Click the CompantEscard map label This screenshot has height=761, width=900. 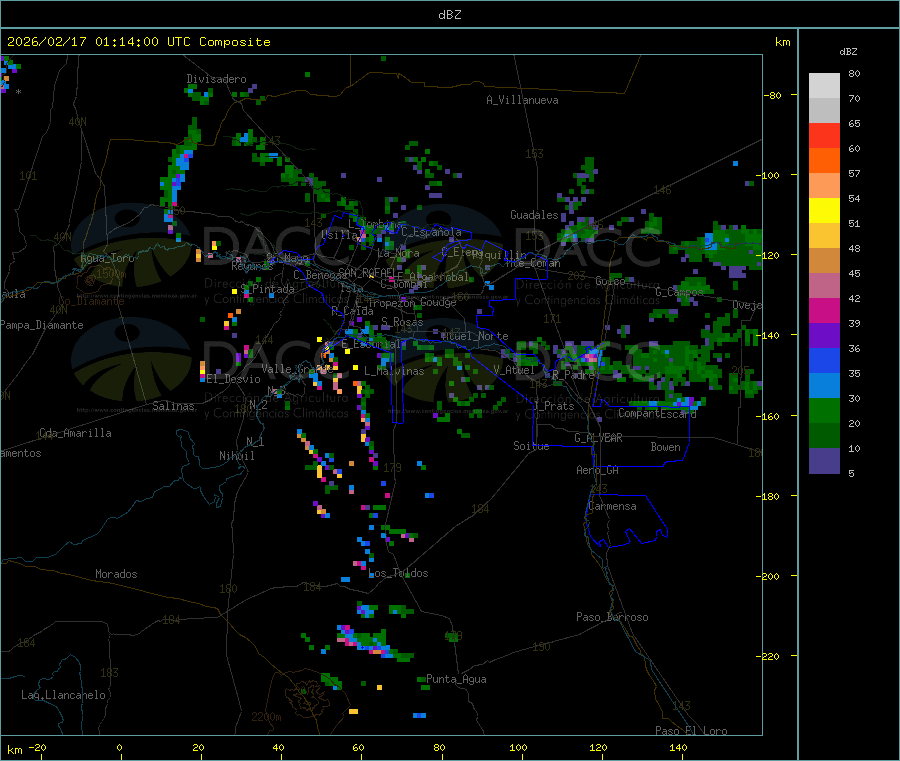(658, 413)
